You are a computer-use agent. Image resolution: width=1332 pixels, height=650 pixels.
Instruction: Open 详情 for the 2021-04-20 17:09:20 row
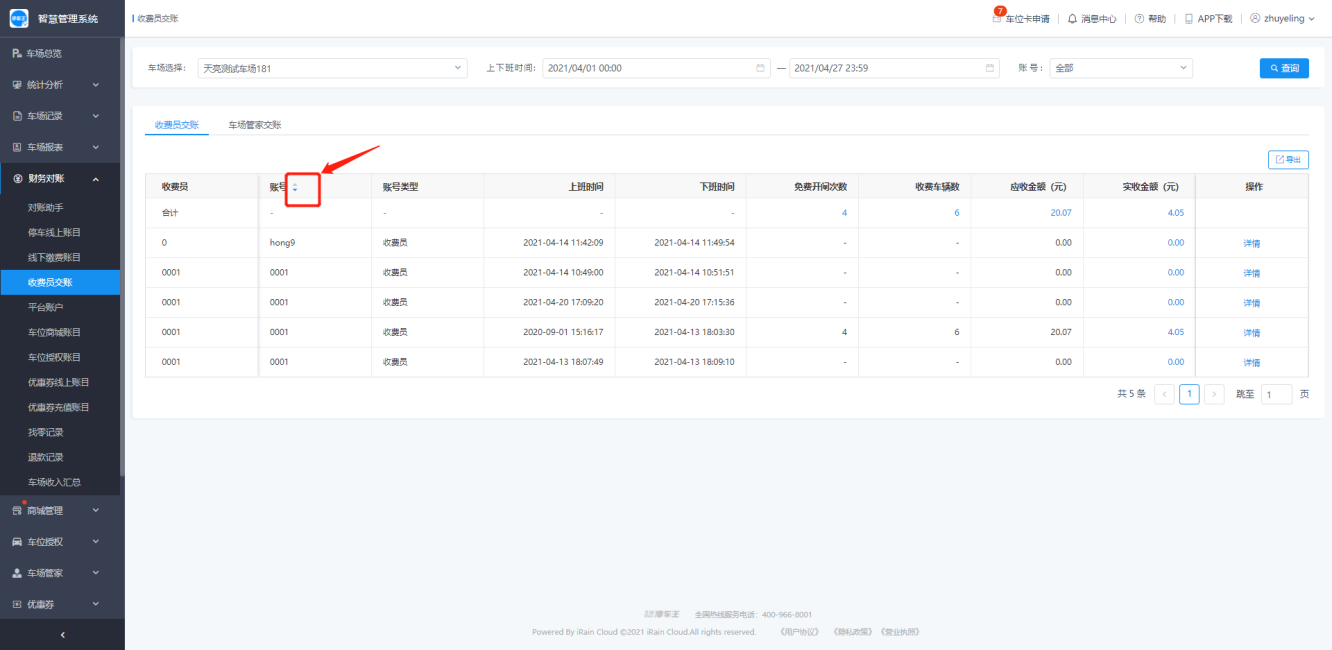tap(1252, 303)
